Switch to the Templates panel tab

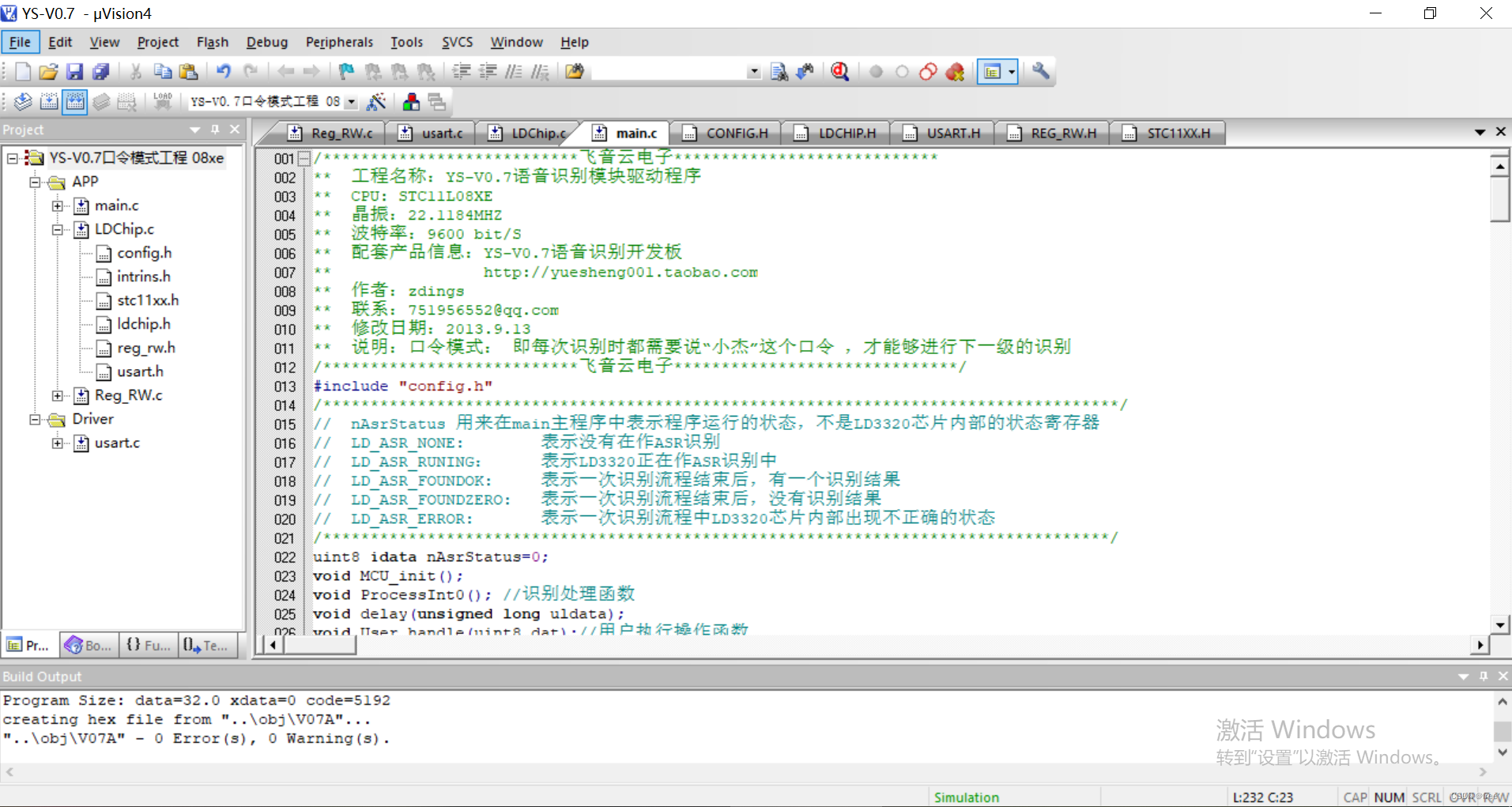click(x=207, y=645)
